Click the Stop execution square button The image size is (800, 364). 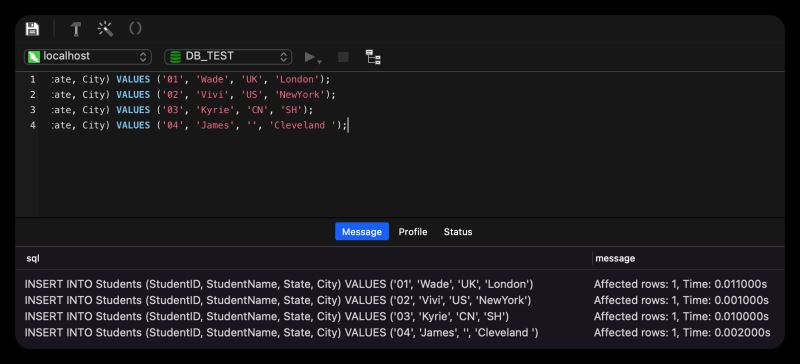tap(343, 57)
